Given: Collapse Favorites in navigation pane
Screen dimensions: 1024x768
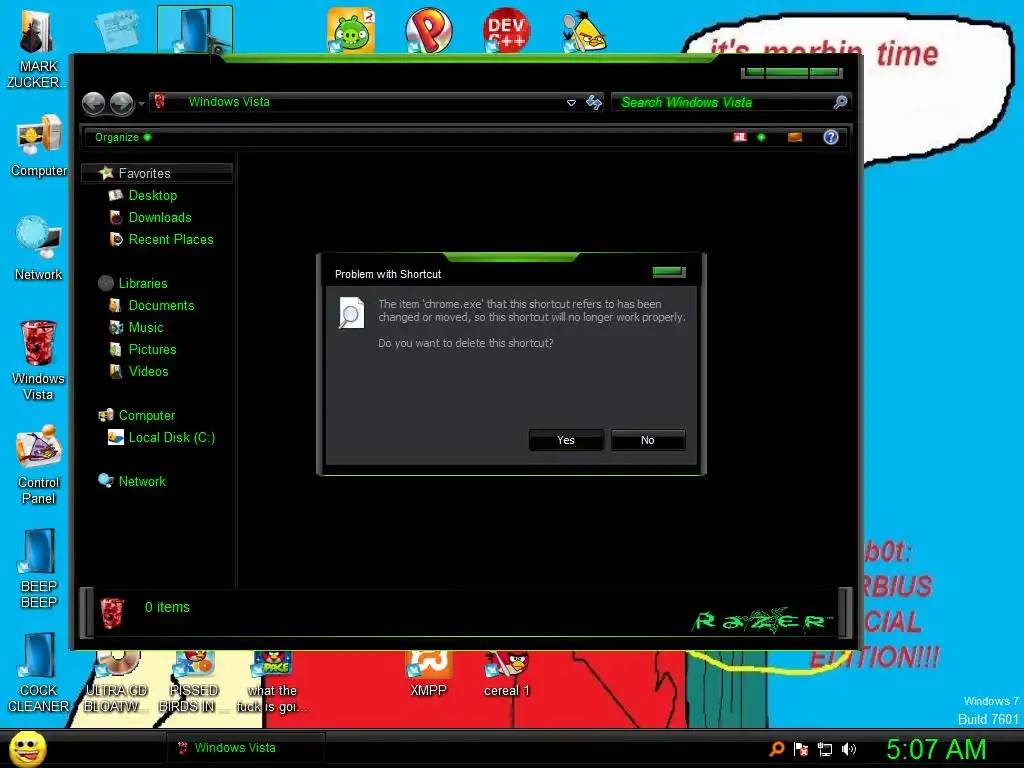Looking at the screenshot, I should point(157,173).
